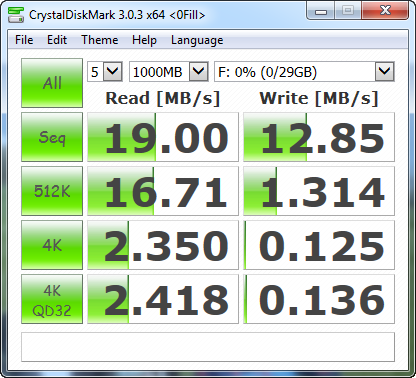Viewport: 416px width, 378px height.
Task: Click the empty comment text field at bottom
Action: pyautogui.click(x=208, y=347)
